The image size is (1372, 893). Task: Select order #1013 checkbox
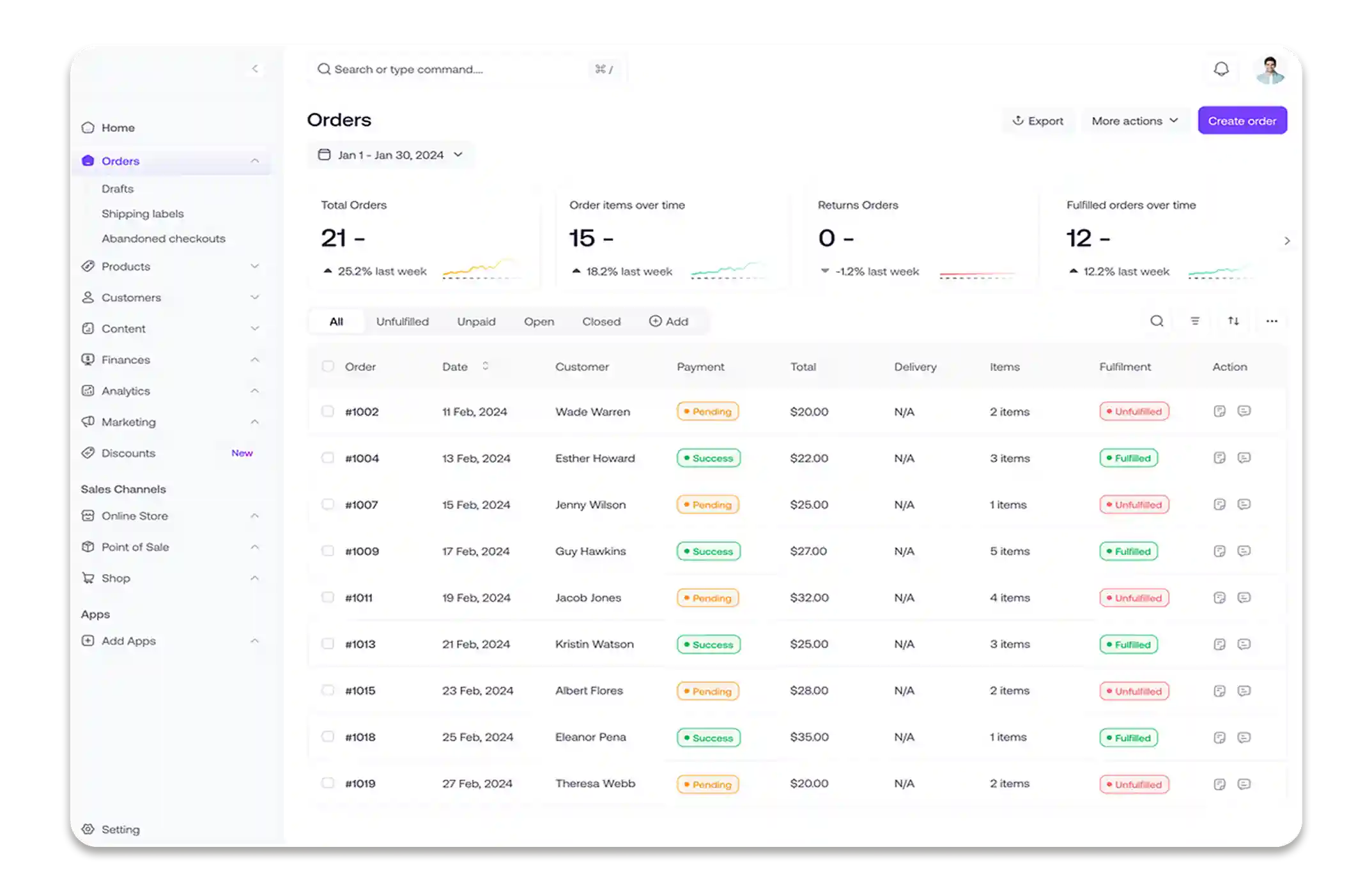pyautogui.click(x=328, y=644)
